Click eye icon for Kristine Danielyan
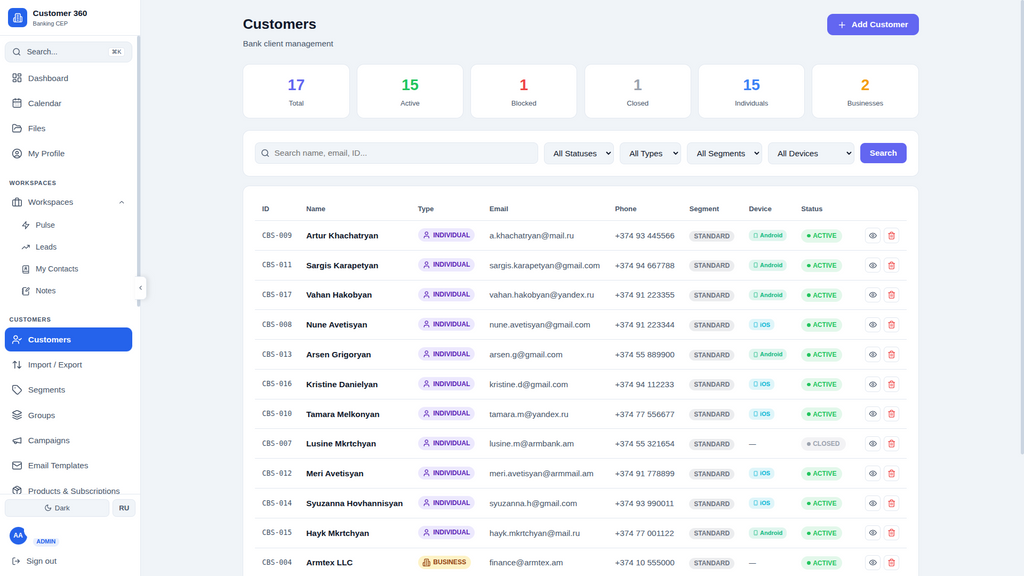 click(872, 384)
